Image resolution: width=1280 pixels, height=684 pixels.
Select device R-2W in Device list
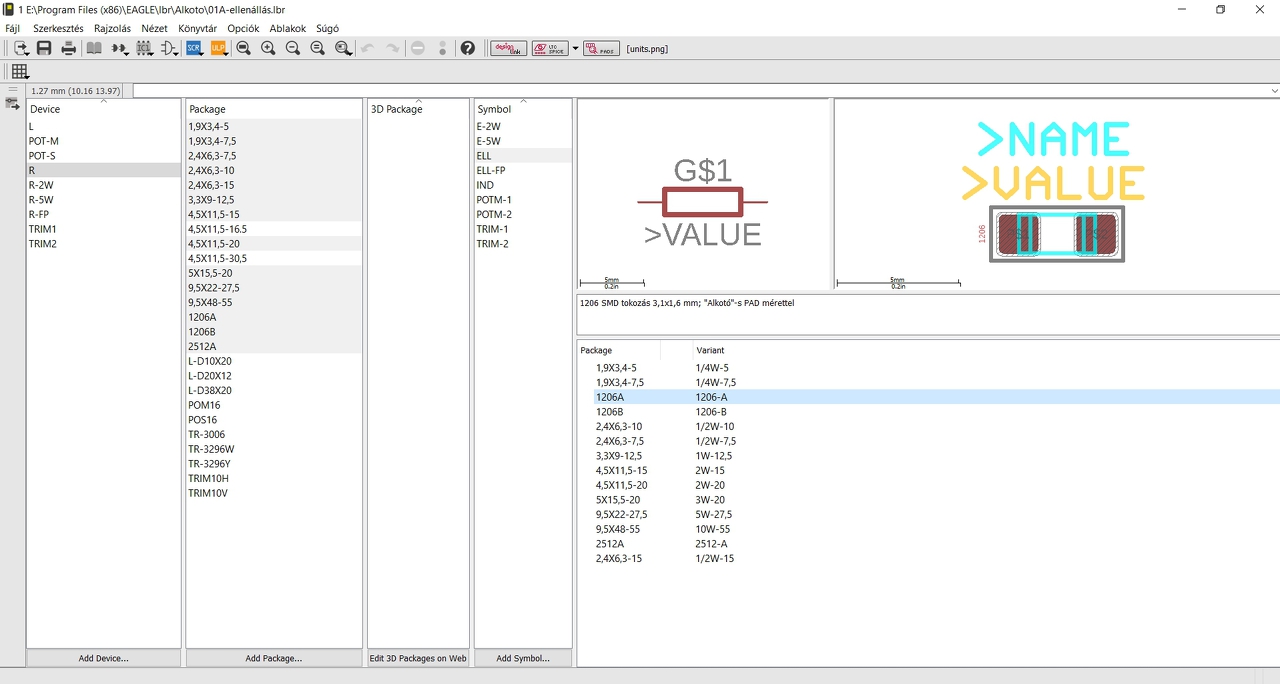point(104,185)
